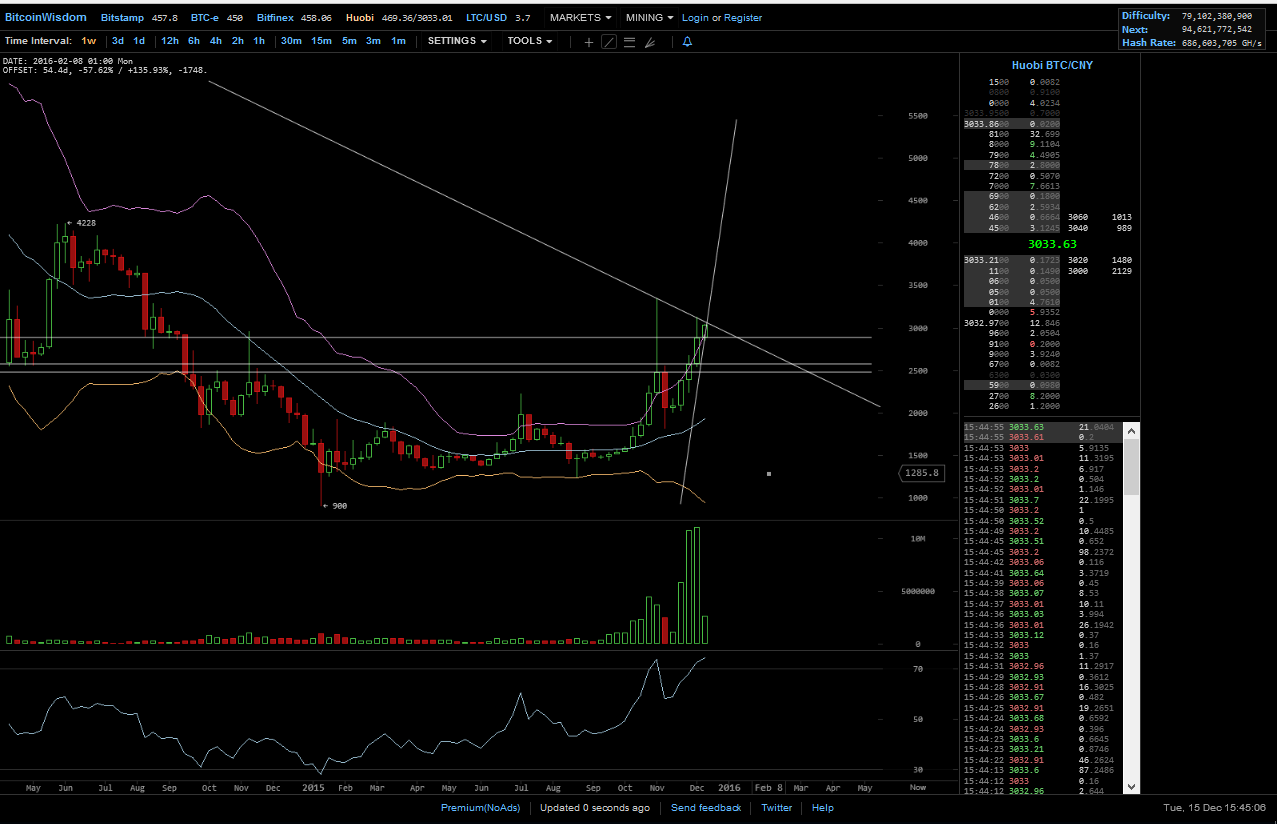
Task: Open the MARKETS dropdown menu
Action: click(x=580, y=18)
